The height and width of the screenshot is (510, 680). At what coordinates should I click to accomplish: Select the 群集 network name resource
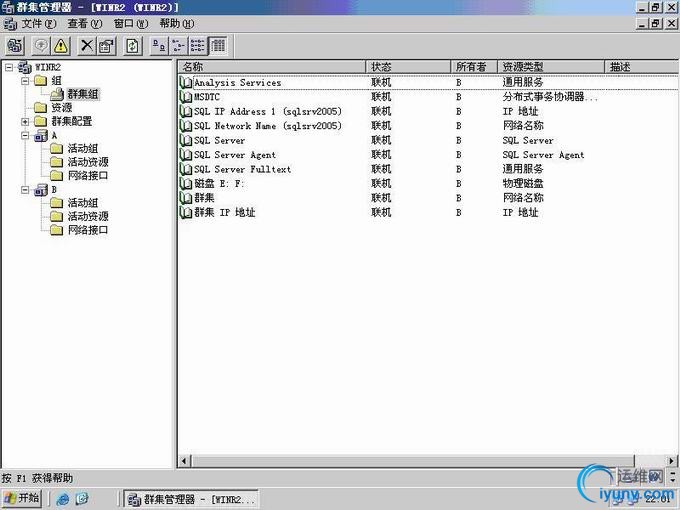click(x=204, y=198)
